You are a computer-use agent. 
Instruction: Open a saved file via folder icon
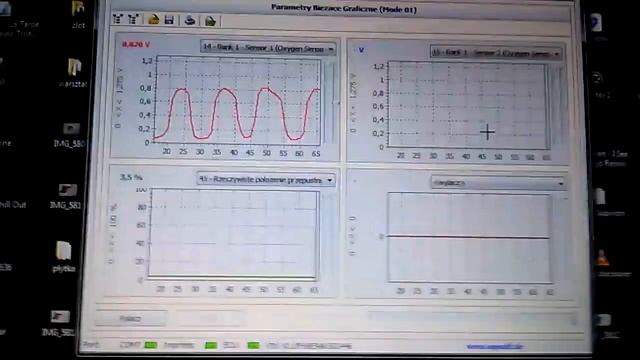click(x=154, y=19)
